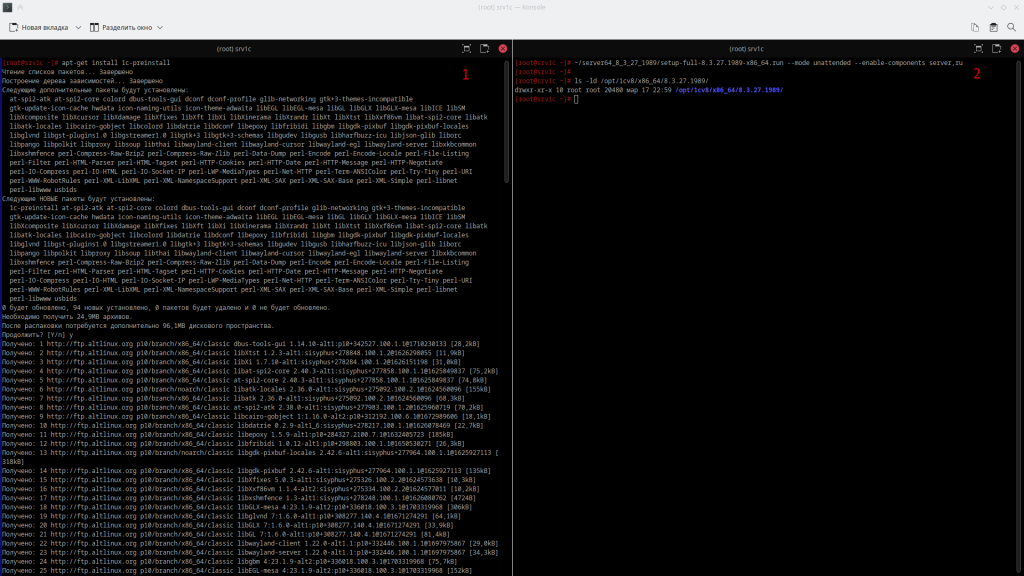
Task: Close the left split pane with red X
Action: 503,48
